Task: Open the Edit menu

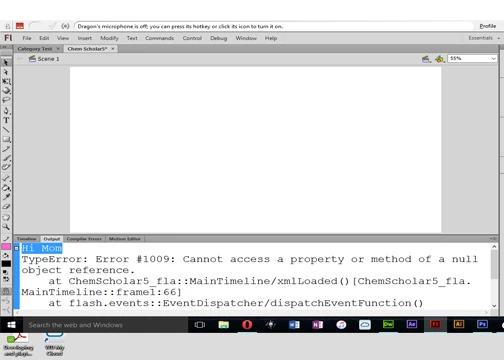Action: click(x=44, y=38)
